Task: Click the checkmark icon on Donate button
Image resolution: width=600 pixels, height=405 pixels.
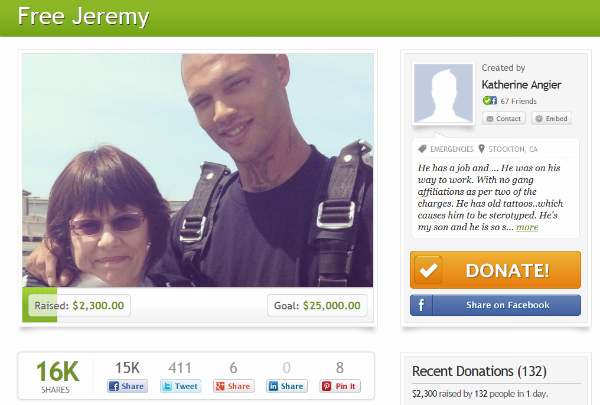Action: pyautogui.click(x=428, y=270)
